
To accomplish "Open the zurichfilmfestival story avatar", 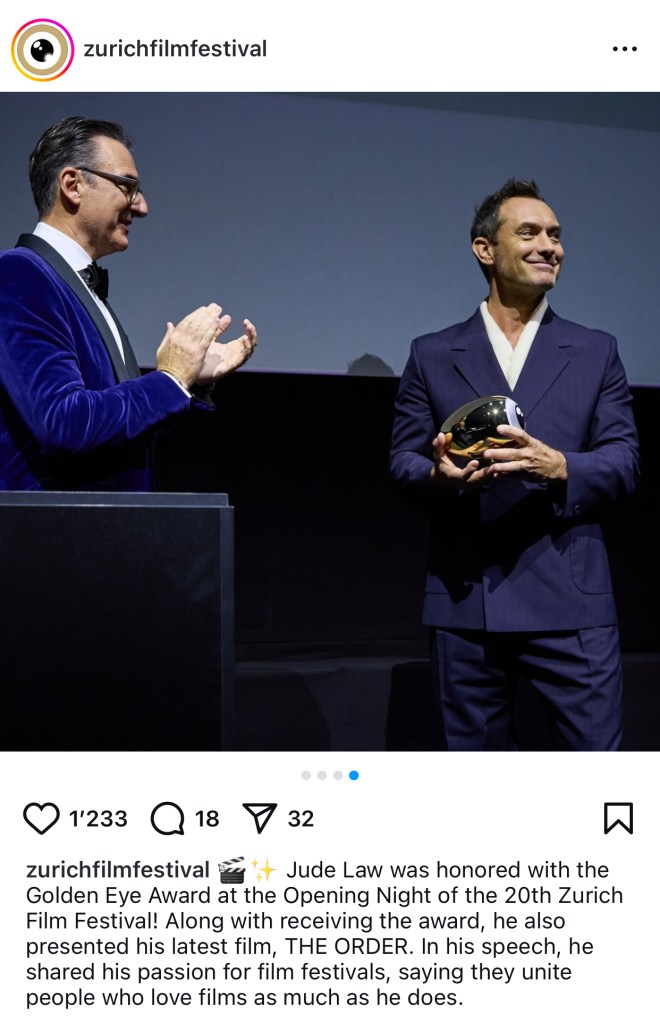I will [42, 50].
